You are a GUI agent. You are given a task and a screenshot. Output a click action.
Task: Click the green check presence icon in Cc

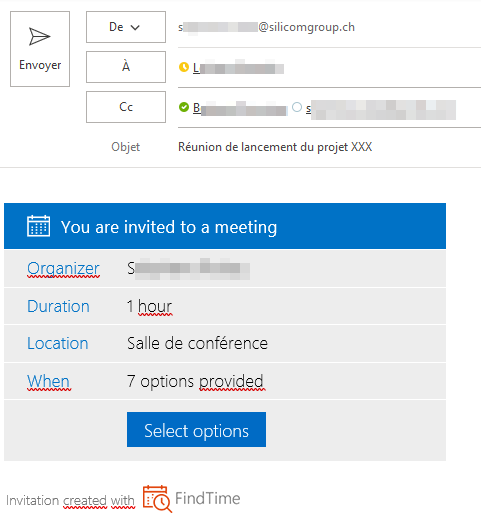[x=184, y=107]
